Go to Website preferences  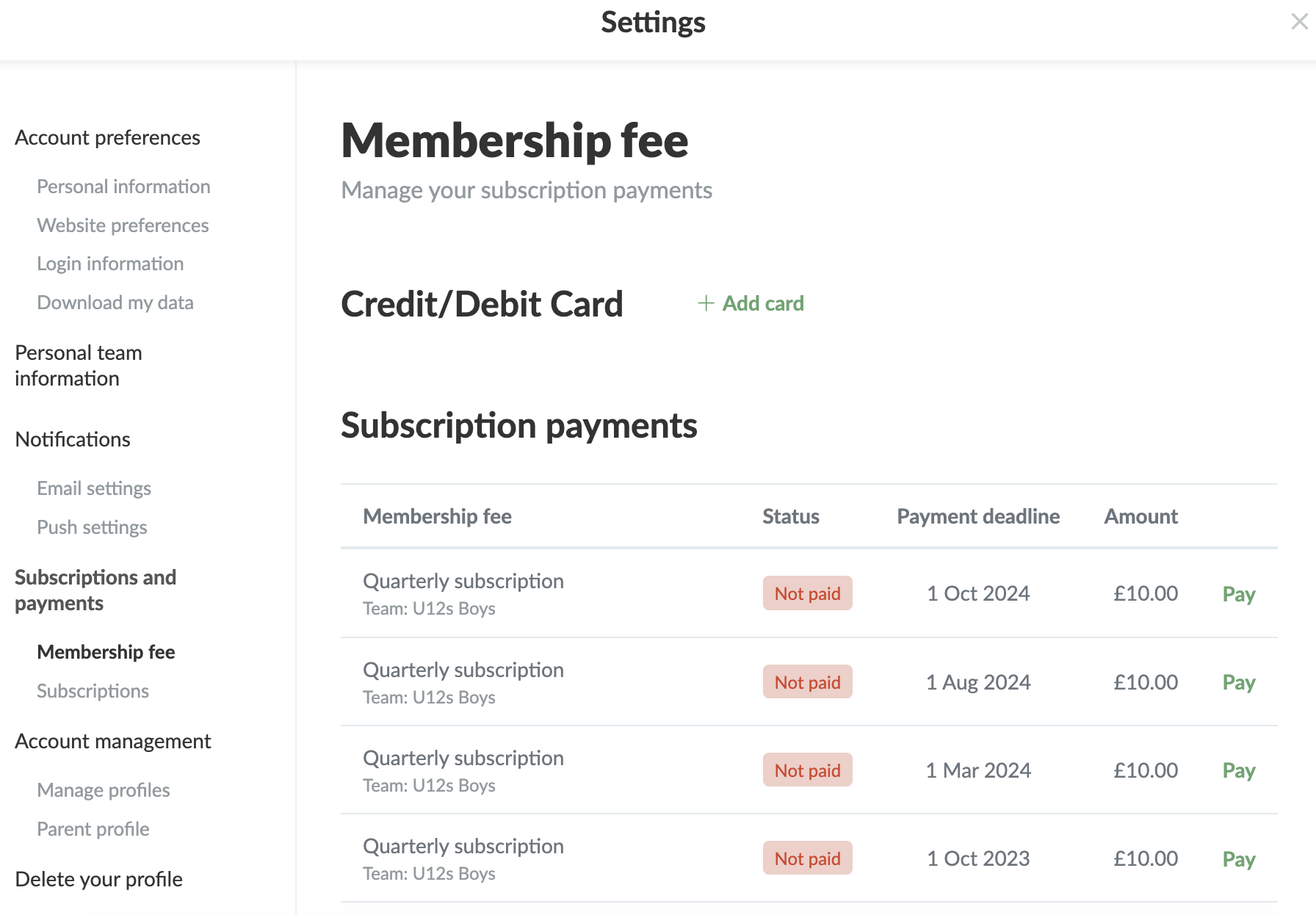click(x=123, y=225)
